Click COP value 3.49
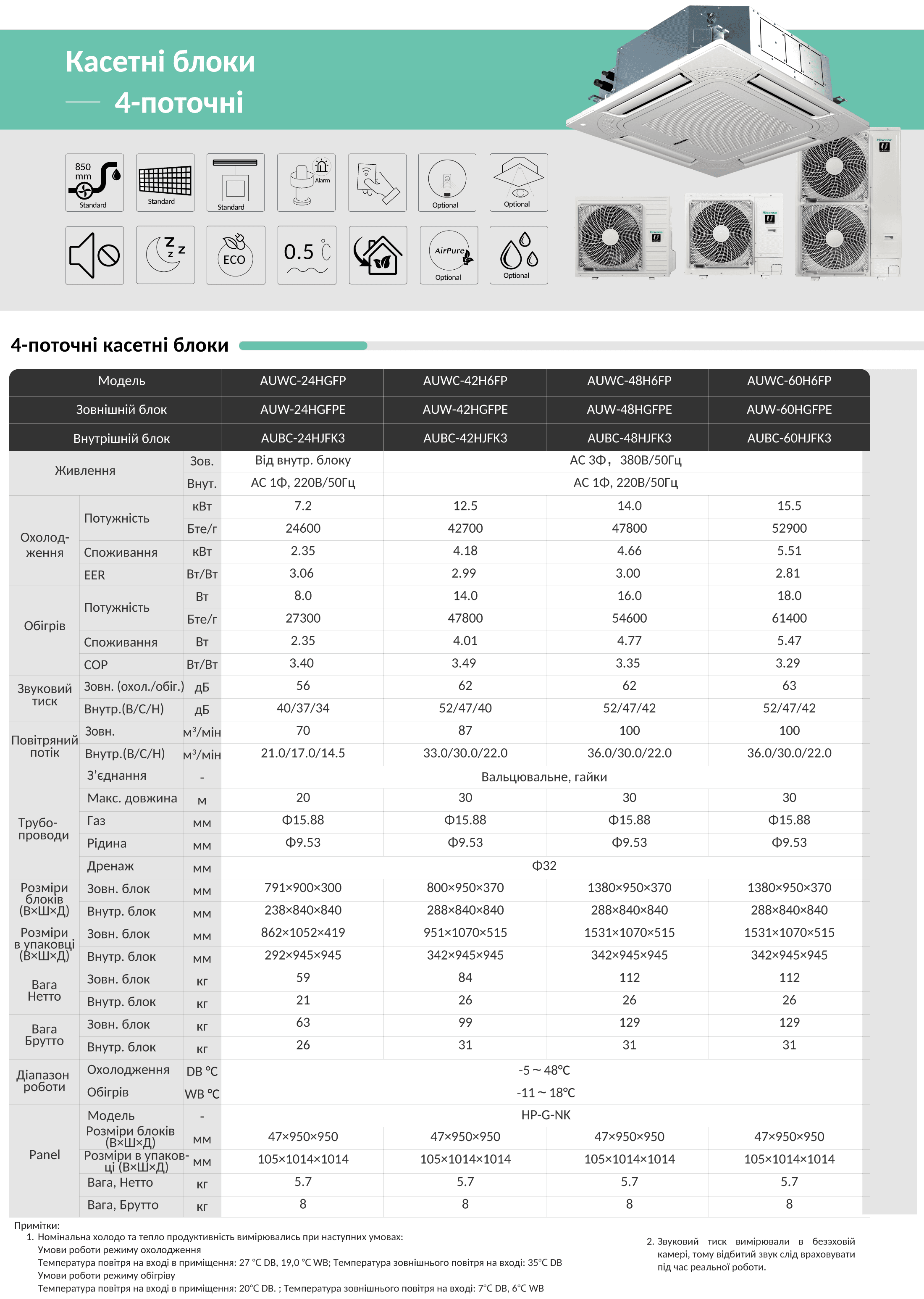 465,663
